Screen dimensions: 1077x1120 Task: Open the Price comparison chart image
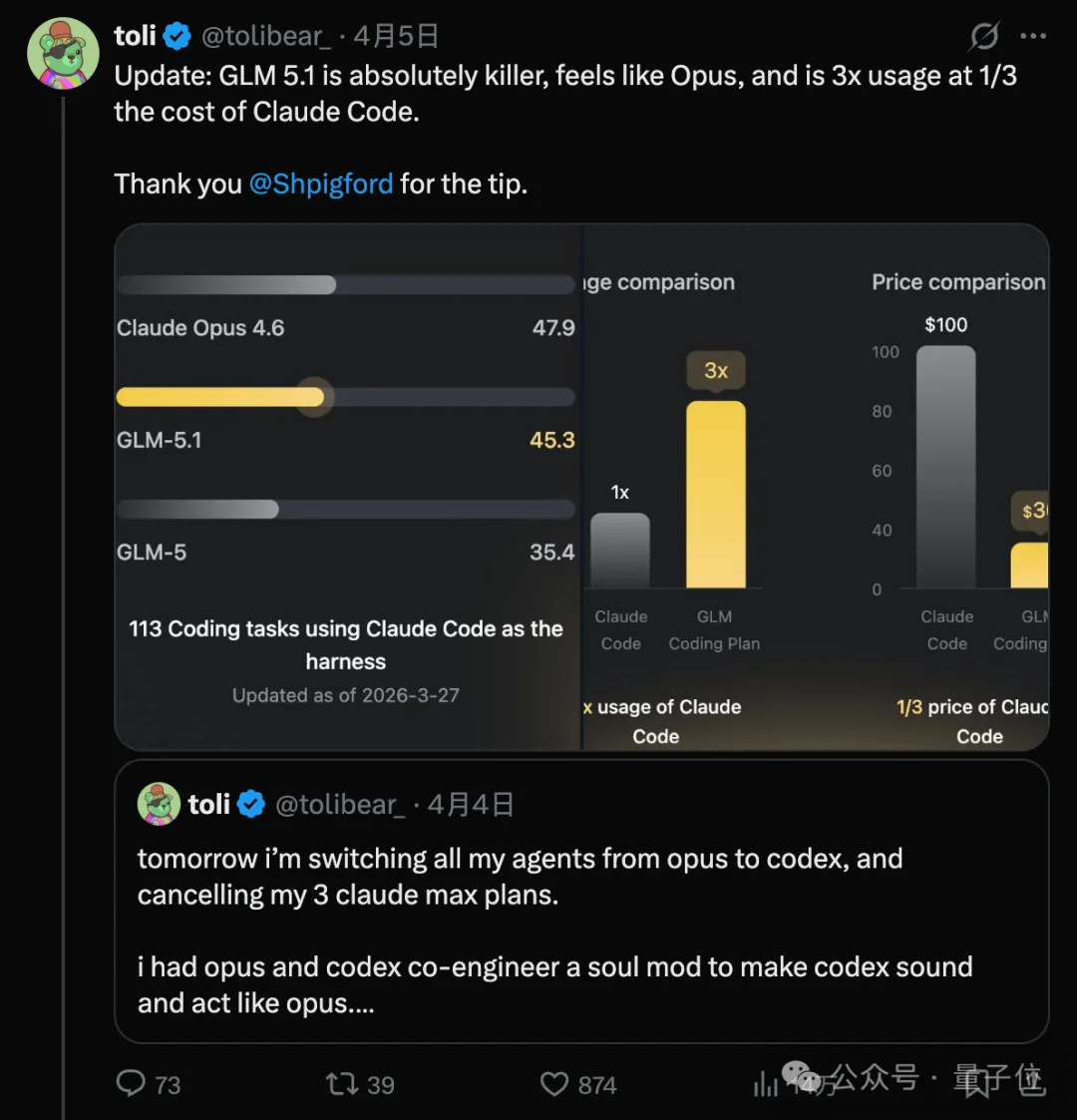tap(957, 489)
